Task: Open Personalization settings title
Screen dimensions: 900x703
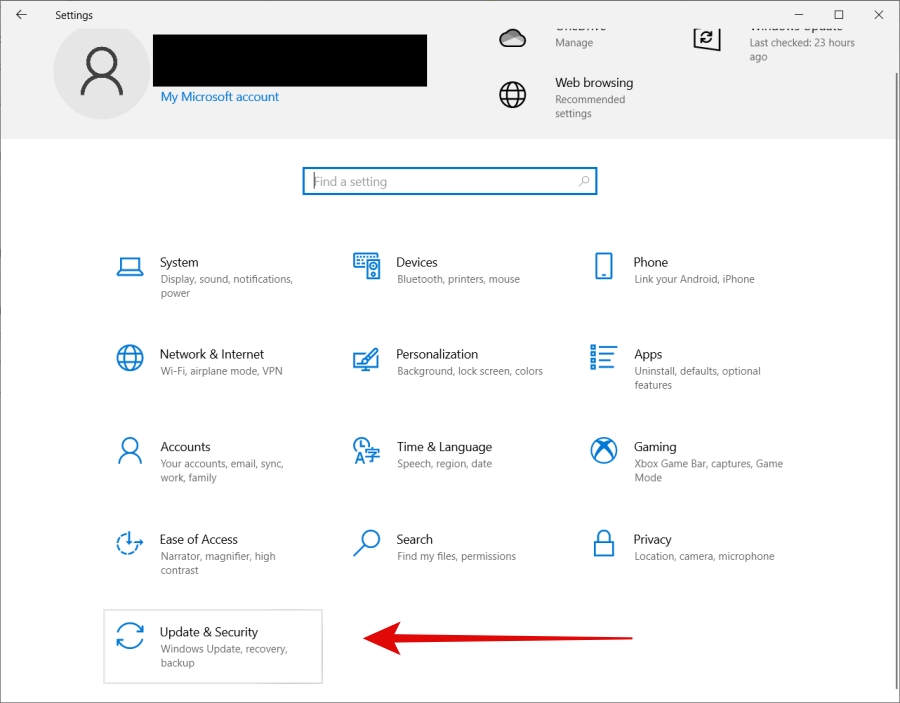Action: [437, 354]
